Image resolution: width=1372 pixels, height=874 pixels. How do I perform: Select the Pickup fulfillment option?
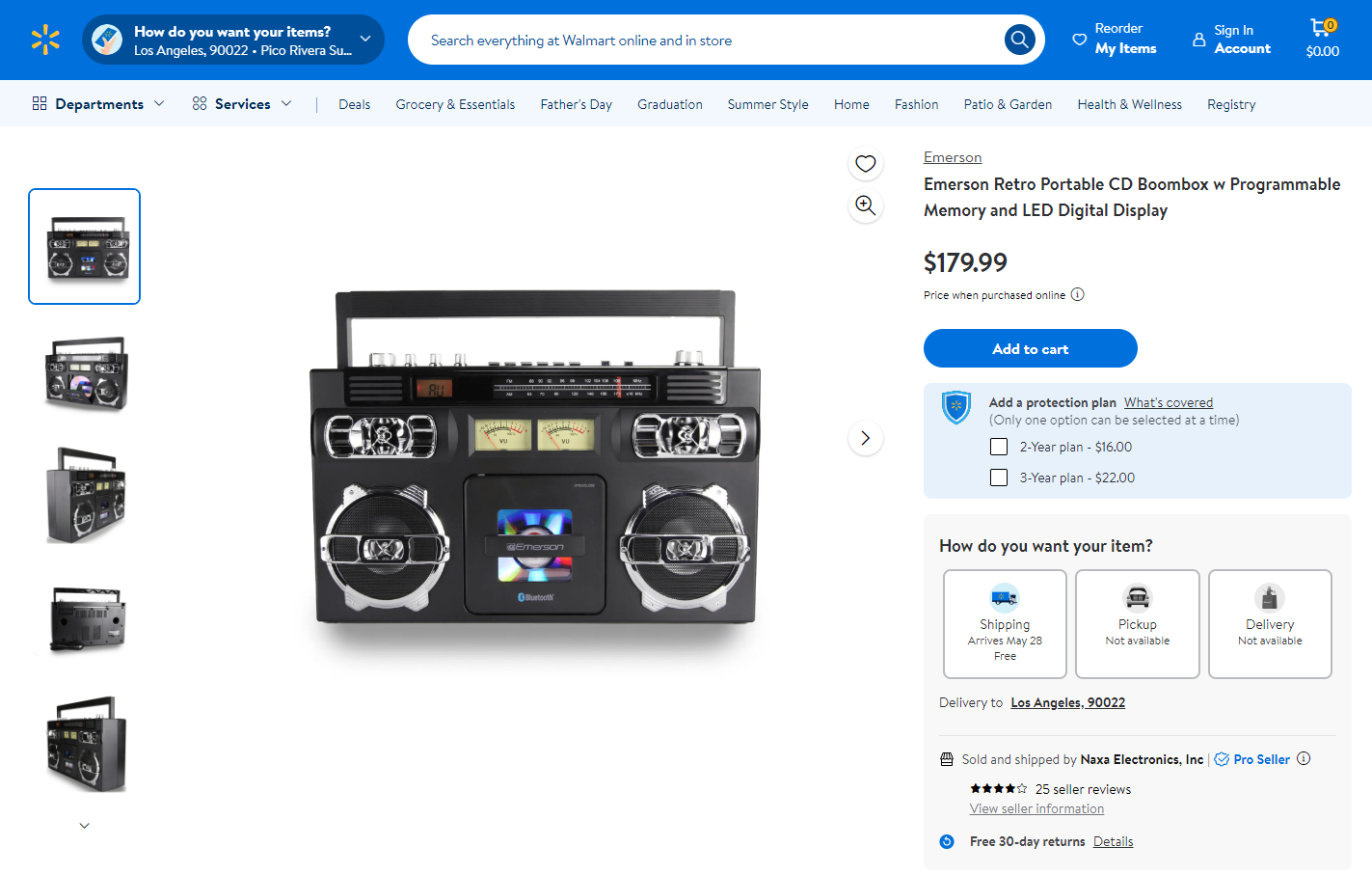tap(1138, 624)
